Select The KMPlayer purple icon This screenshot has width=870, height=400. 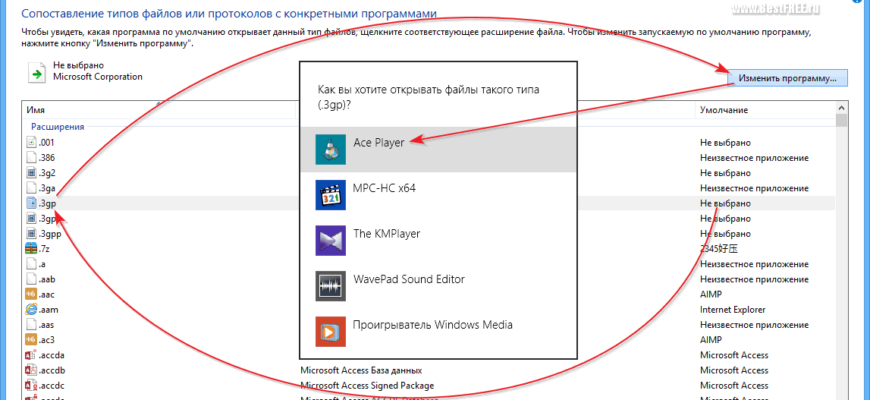[x=331, y=240]
